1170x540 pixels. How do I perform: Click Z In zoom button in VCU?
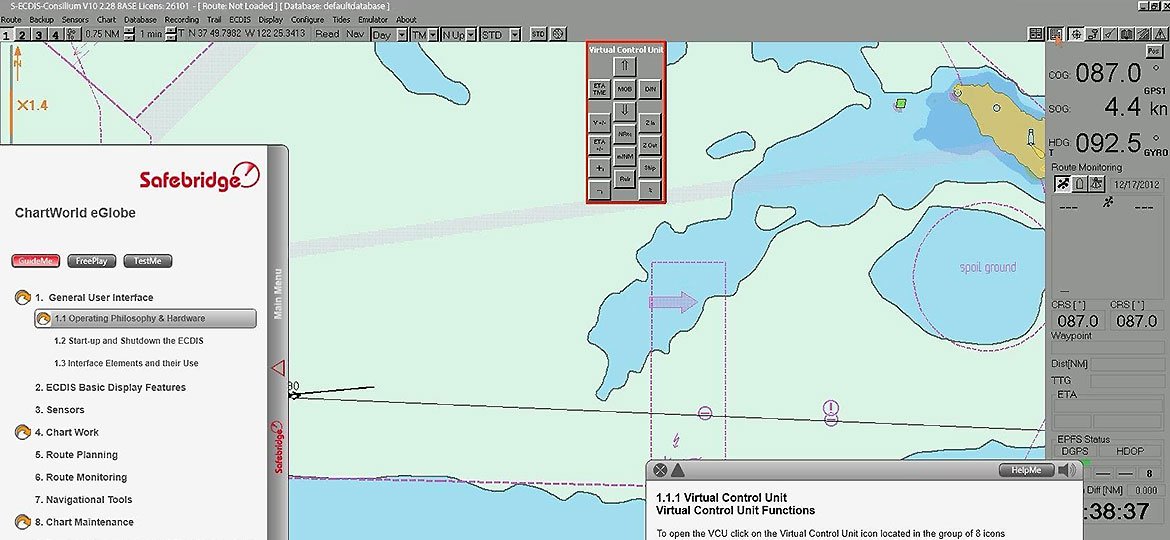[650, 122]
